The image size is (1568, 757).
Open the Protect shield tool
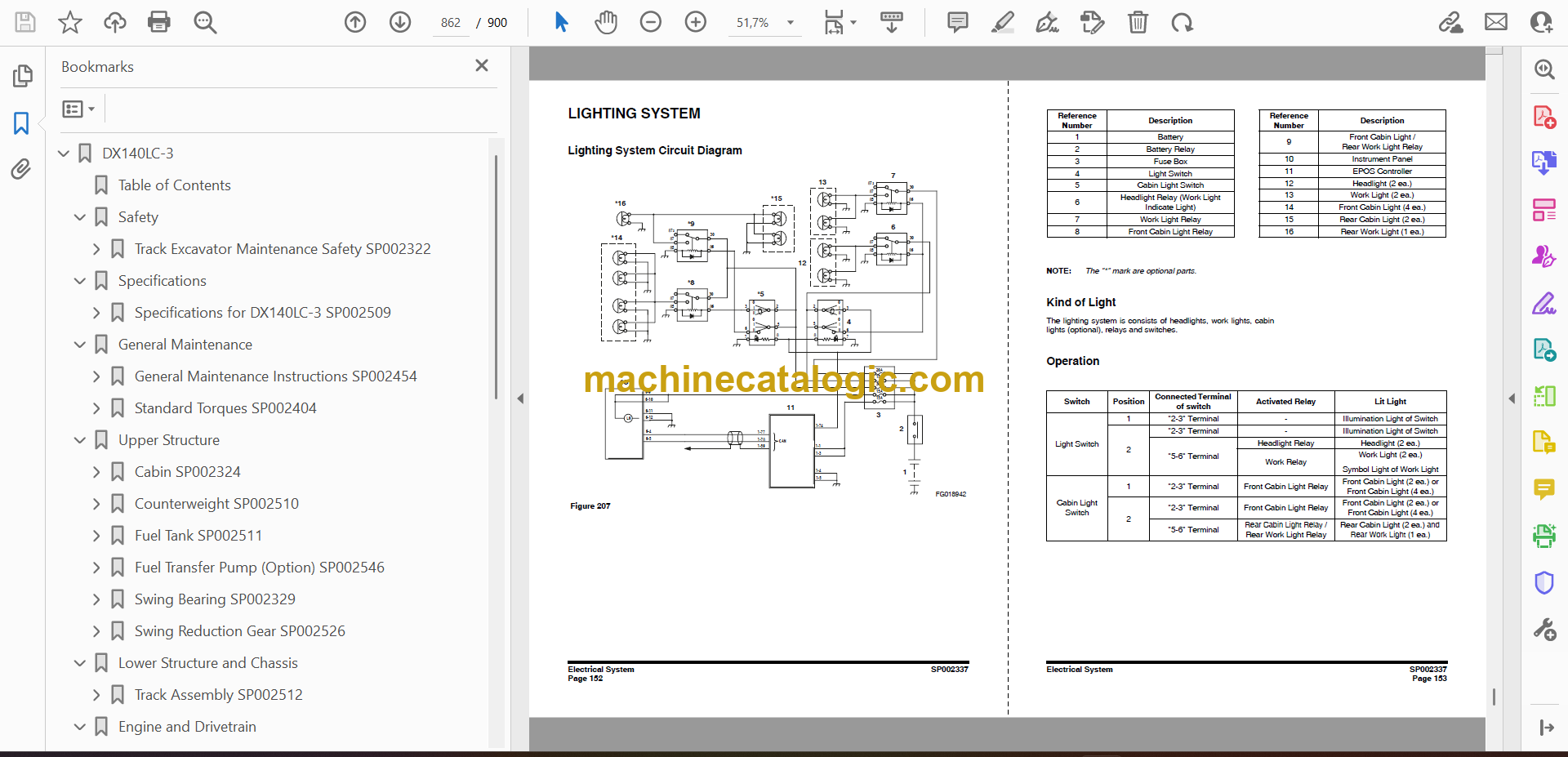point(1544,582)
